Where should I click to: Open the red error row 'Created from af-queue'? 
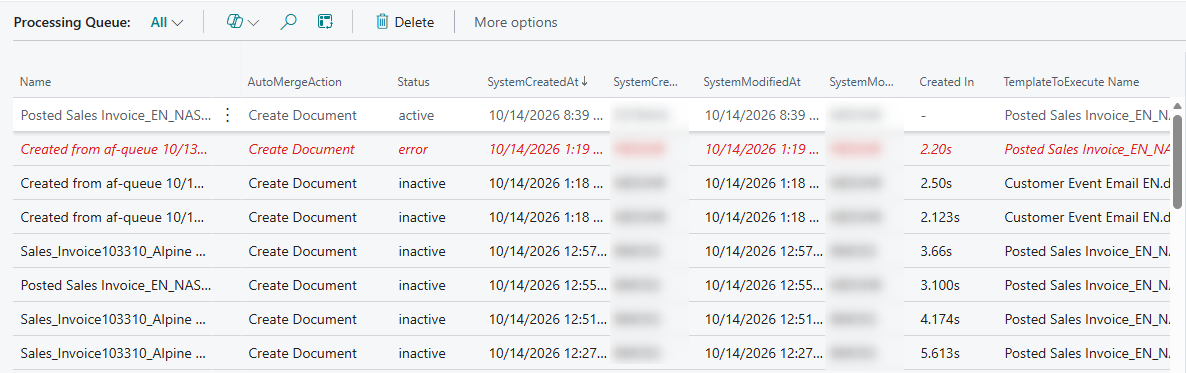click(113, 149)
